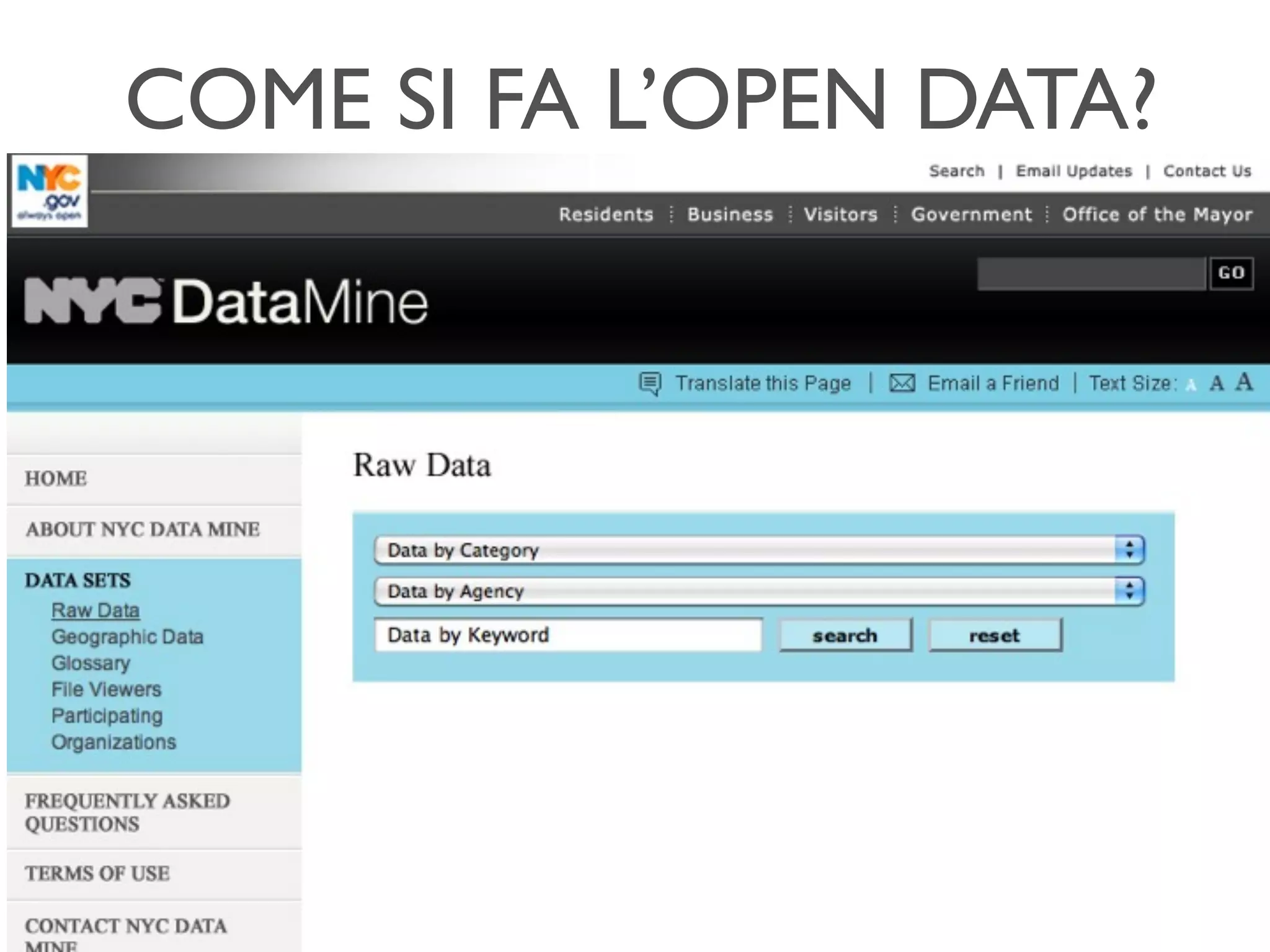The height and width of the screenshot is (952, 1270).
Task: Click the Translate this Page speech bubble icon
Action: (x=650, y=384)
